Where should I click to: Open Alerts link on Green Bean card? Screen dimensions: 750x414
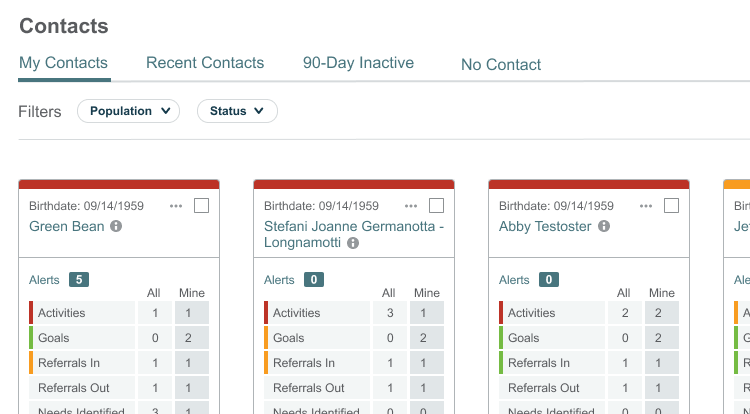[44, 280]
